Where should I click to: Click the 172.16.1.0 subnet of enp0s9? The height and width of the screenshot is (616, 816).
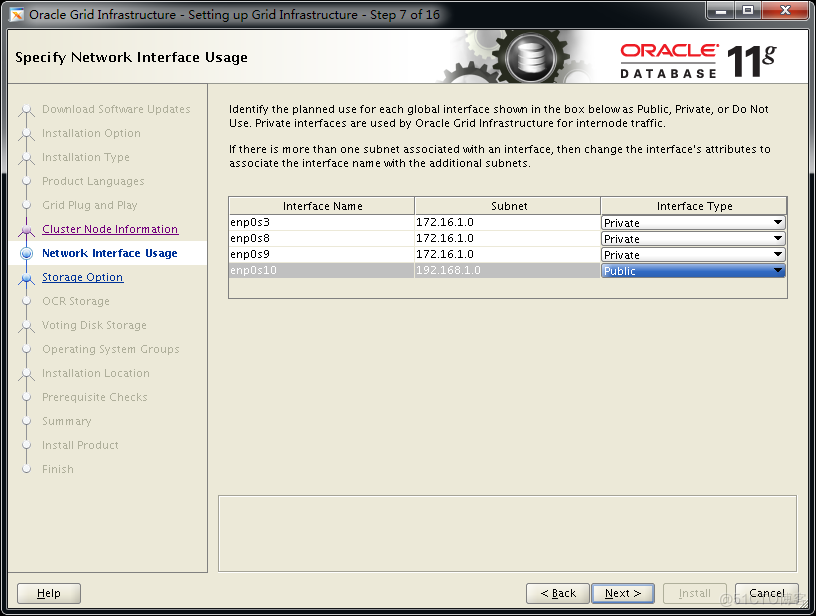coord(507,254)
